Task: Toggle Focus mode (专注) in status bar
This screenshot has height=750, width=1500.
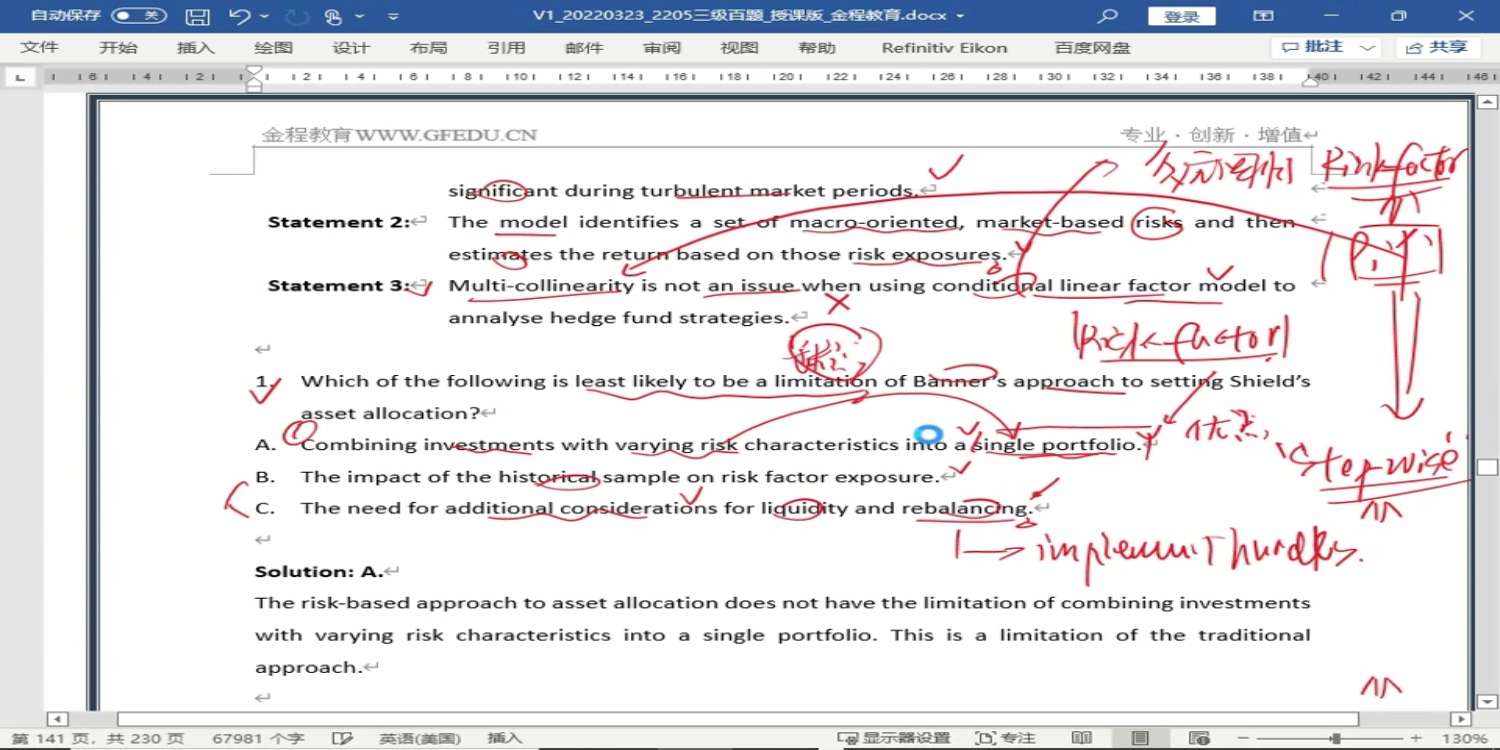Action: 1006,738
